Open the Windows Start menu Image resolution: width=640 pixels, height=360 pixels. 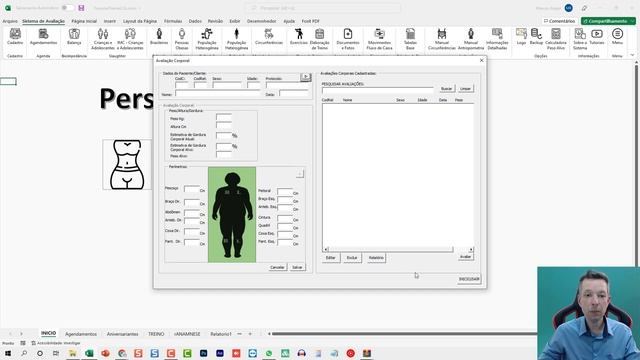[7, 353]
